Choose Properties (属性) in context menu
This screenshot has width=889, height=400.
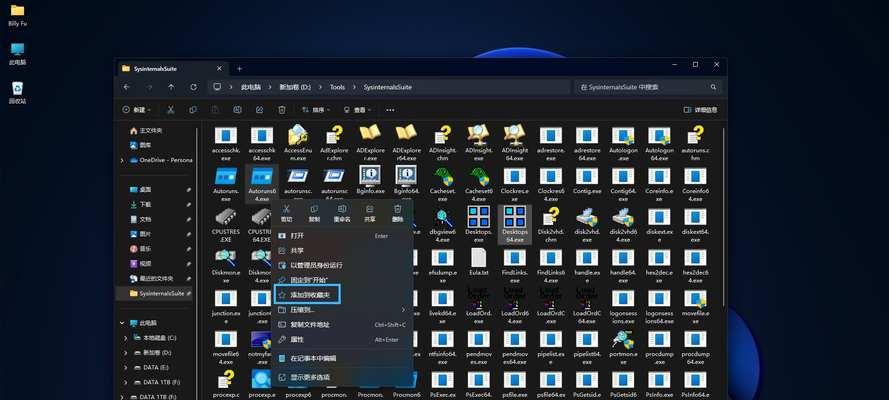(342, 339)
